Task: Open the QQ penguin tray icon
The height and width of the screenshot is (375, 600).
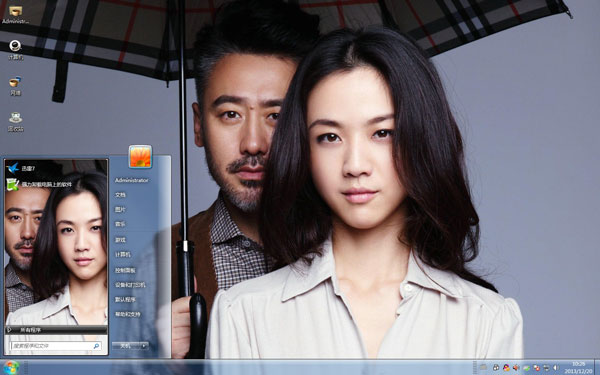Action: click(496, 368)
